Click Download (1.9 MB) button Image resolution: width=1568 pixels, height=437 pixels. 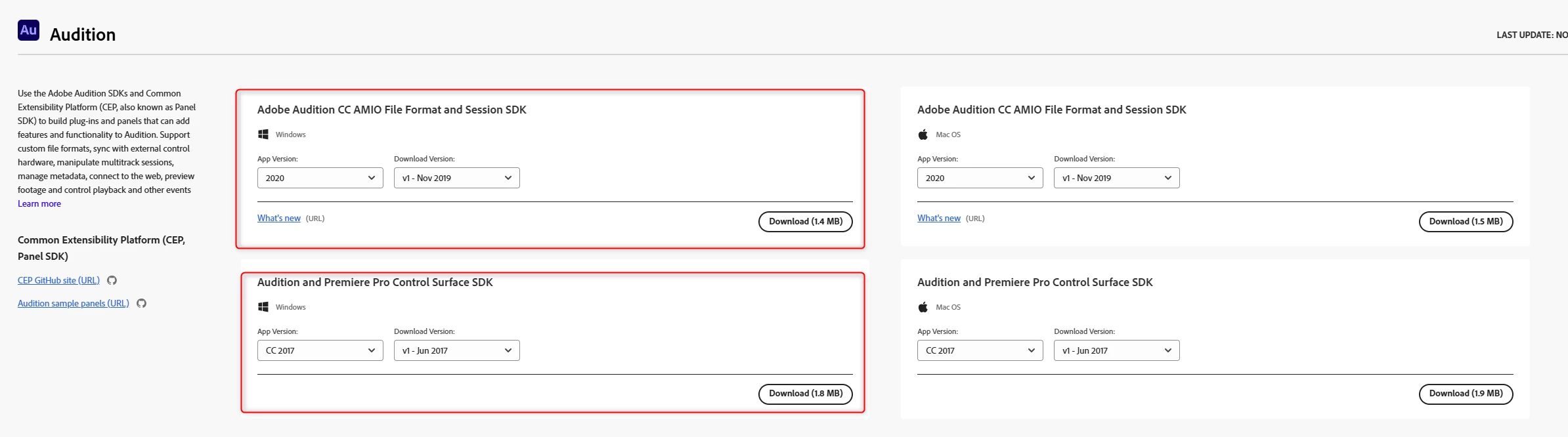1466,394
